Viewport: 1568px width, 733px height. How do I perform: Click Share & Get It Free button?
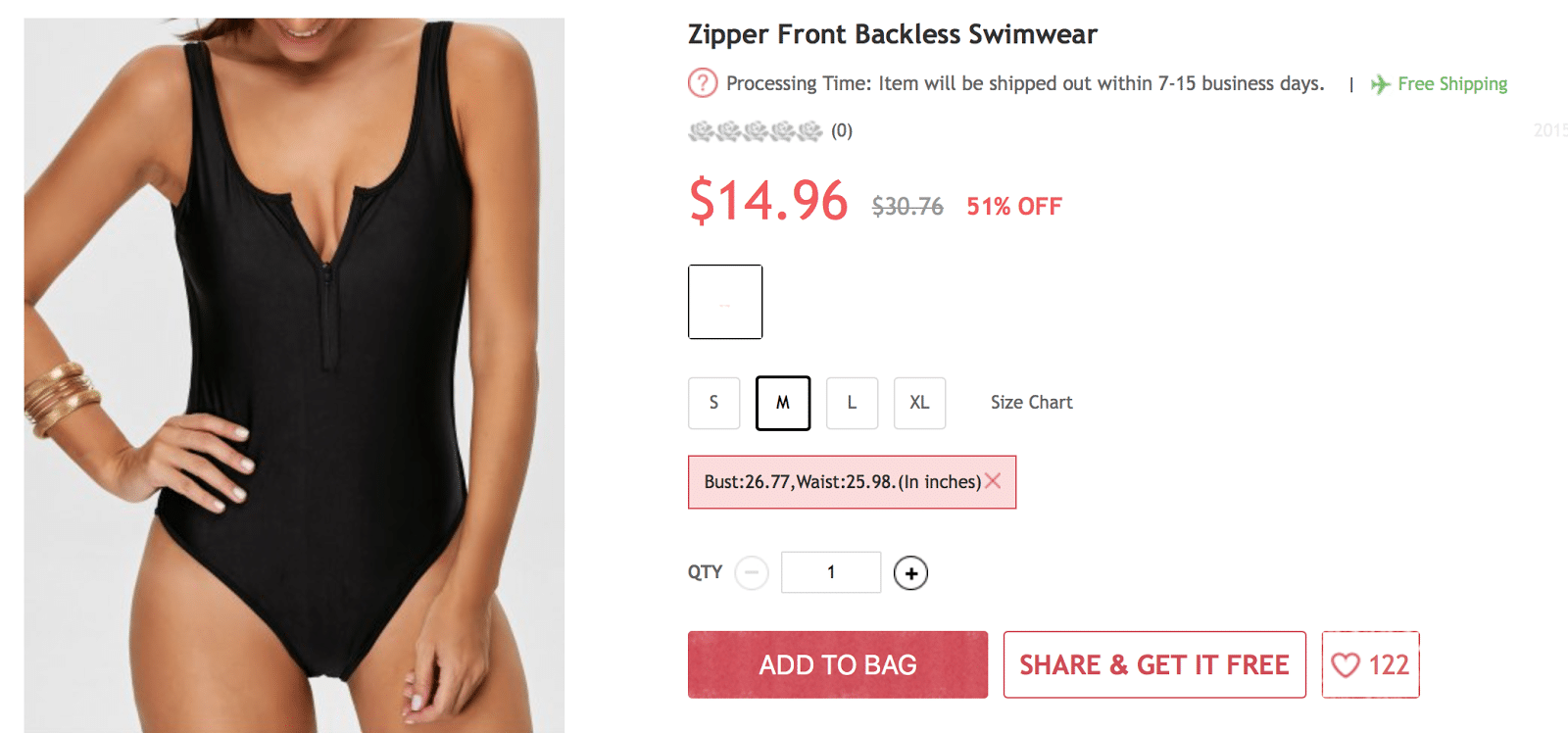pos(1154,664)
